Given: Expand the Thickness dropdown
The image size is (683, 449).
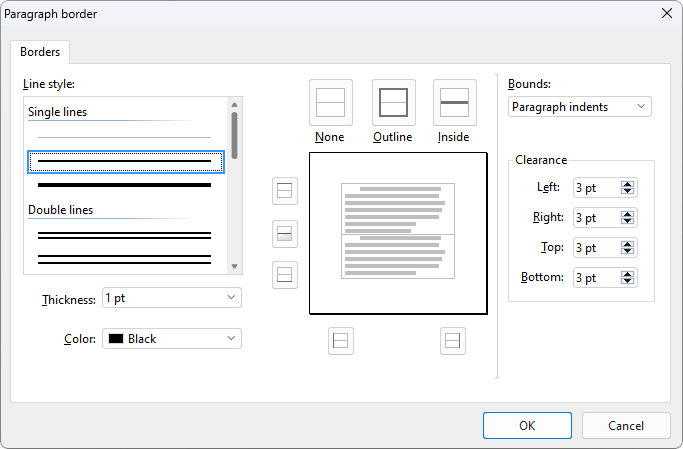Looking at the screenshot, I should tap(171, 298).
